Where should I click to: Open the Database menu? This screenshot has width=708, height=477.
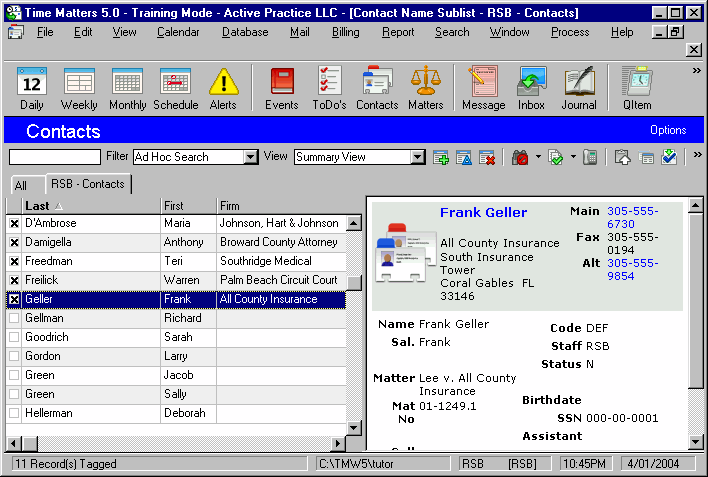click(245, 32)
